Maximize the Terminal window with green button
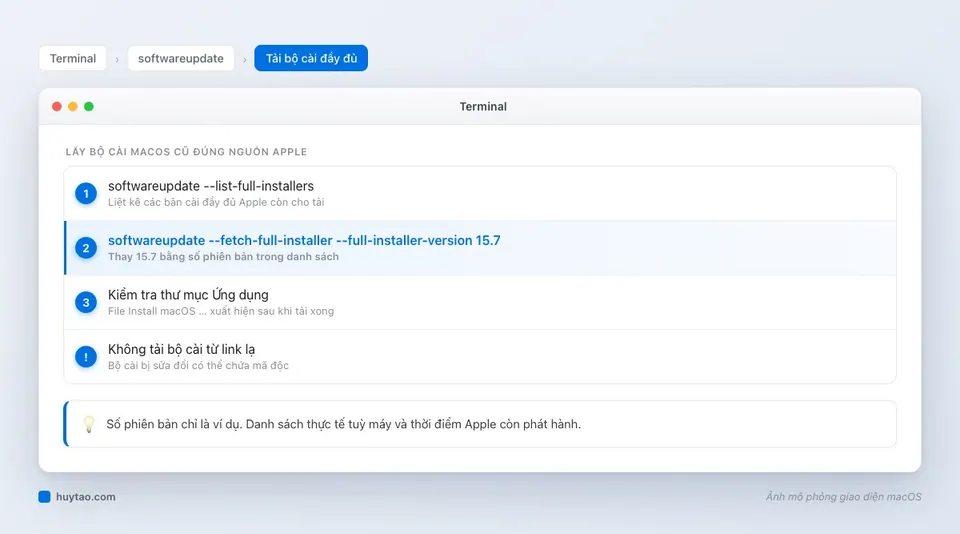This screenshot has height=534, width=960. [x=89, y=107]
